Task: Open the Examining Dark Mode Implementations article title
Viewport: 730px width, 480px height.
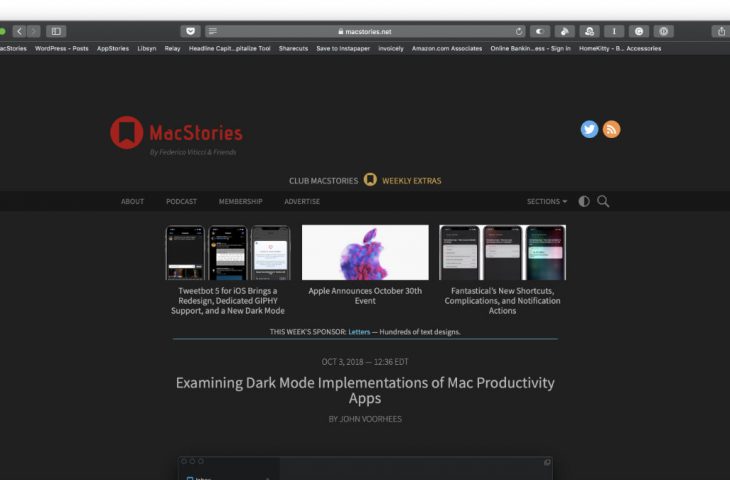Action: (x=365, y=390)
